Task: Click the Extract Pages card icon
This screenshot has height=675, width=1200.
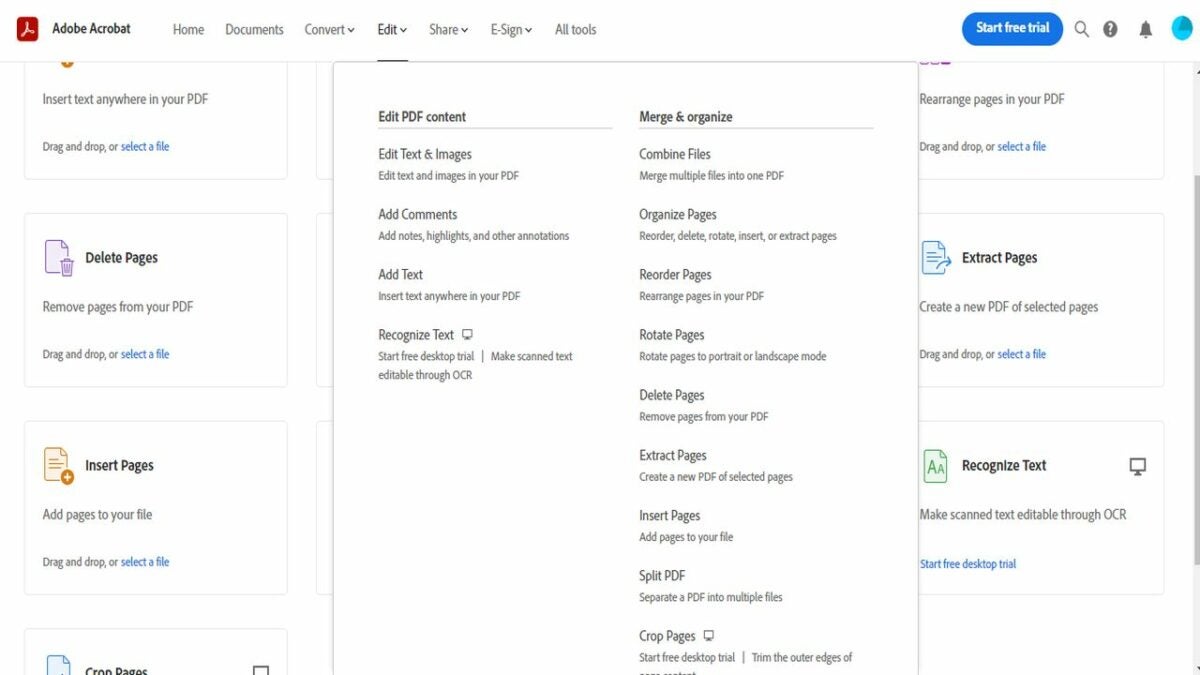Action: click(936, 257)
